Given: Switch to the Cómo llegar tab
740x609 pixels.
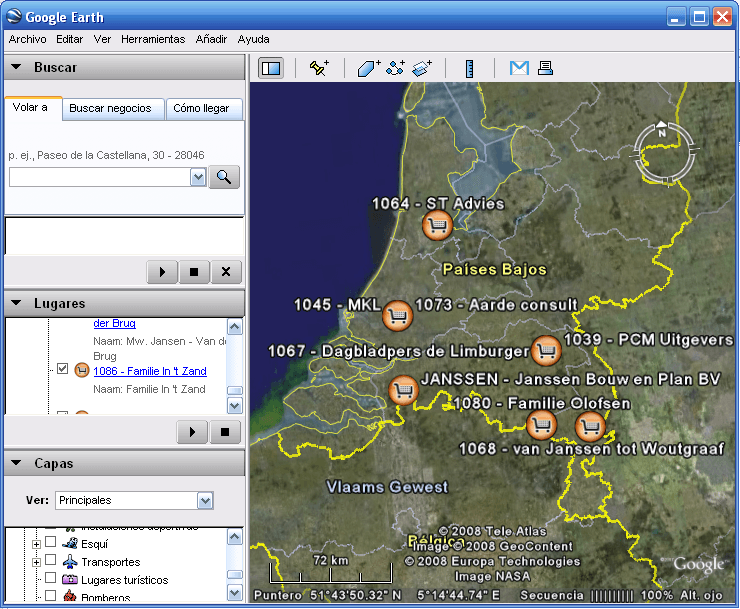Looking at the screenshot, I should 202,109.
